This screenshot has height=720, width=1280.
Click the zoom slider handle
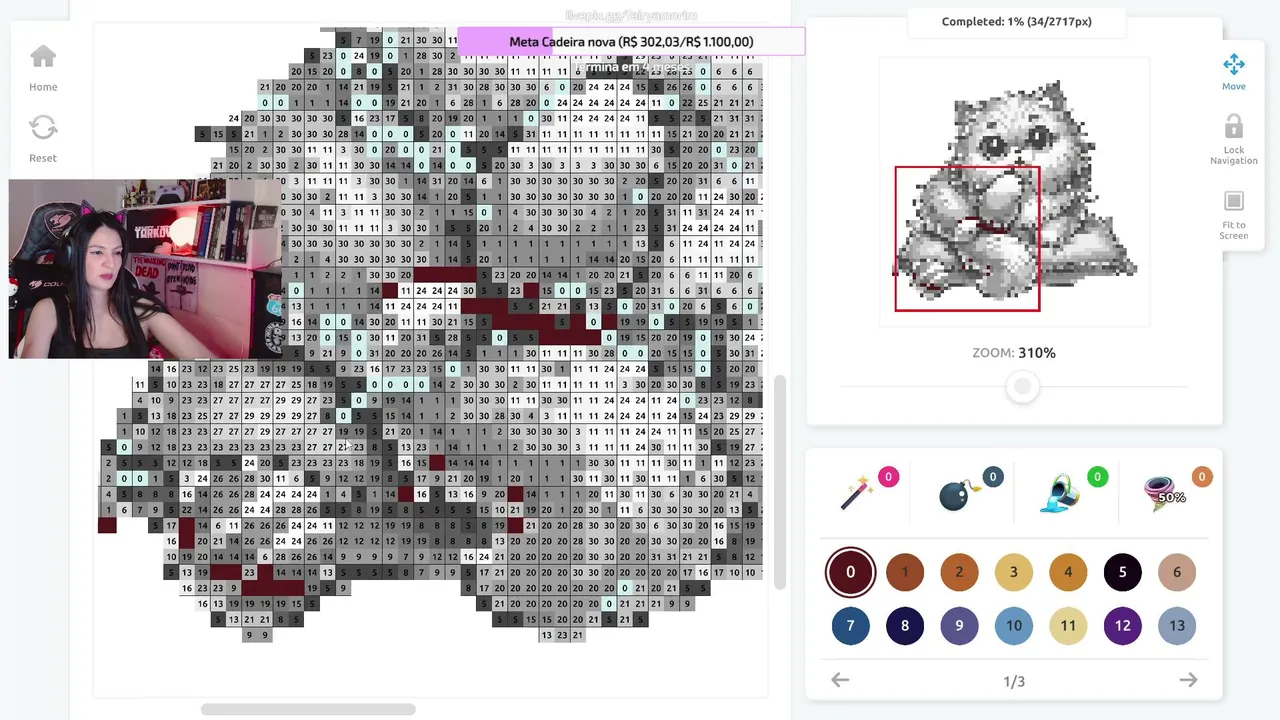click(1022, 387)
